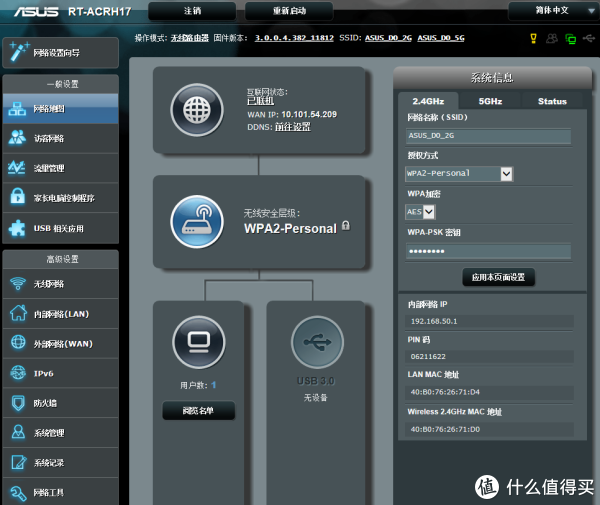600x505 pixels.
Task: Click the green network clients status icon
Action: 571,39
